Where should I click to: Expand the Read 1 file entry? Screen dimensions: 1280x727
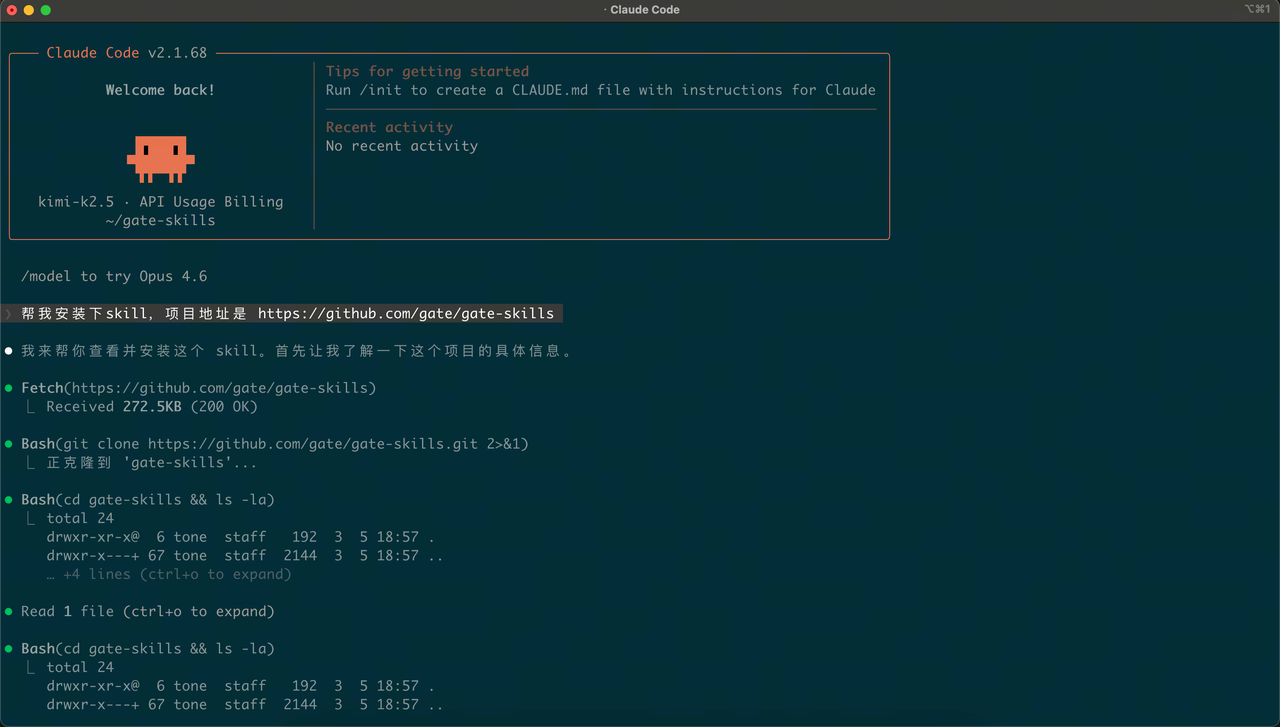pyautogui.click(x=147, y=612)
